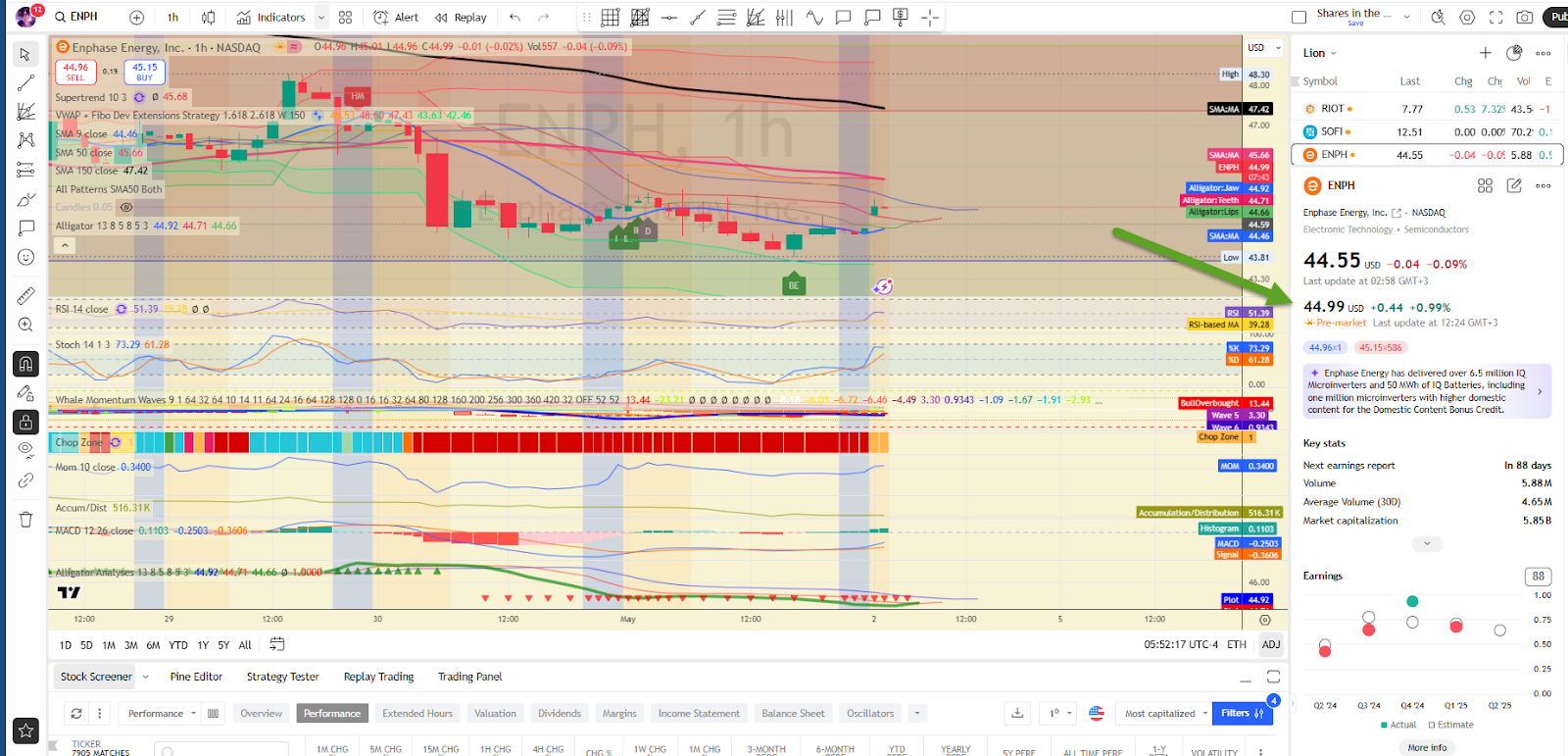
Task: Set the chart range to 5D
Action: tap(86, 645)
